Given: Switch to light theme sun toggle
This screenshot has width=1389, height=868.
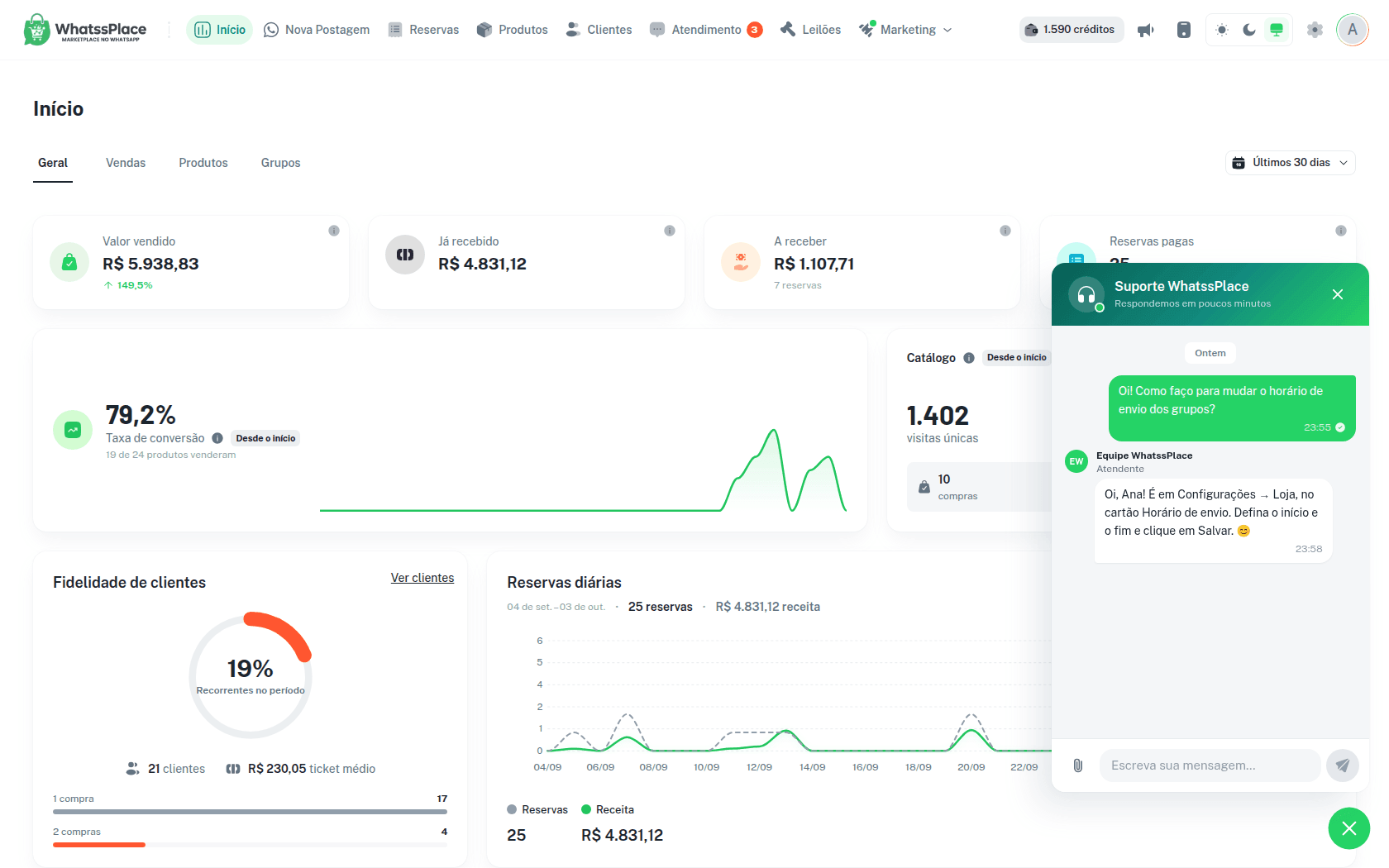Looking at the screenshot, I should [1222, 30].
